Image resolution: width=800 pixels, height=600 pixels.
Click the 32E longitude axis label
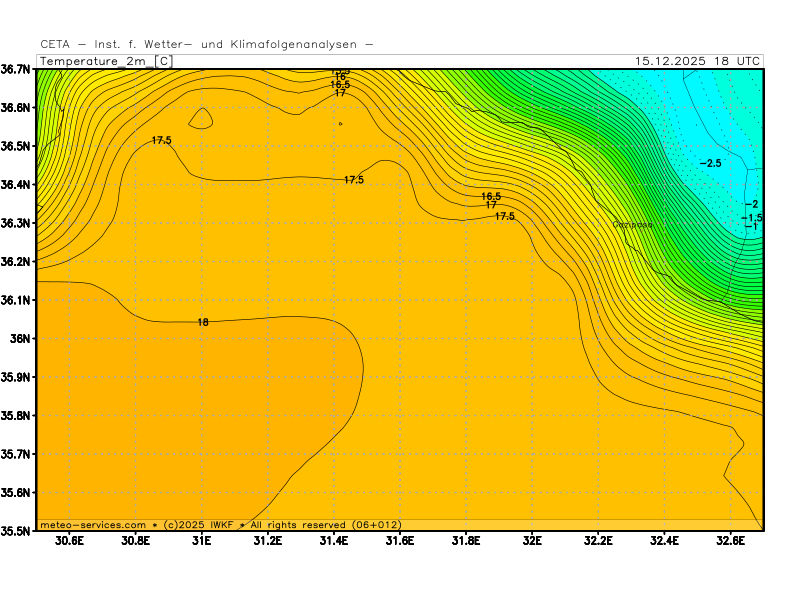point(531,541)
